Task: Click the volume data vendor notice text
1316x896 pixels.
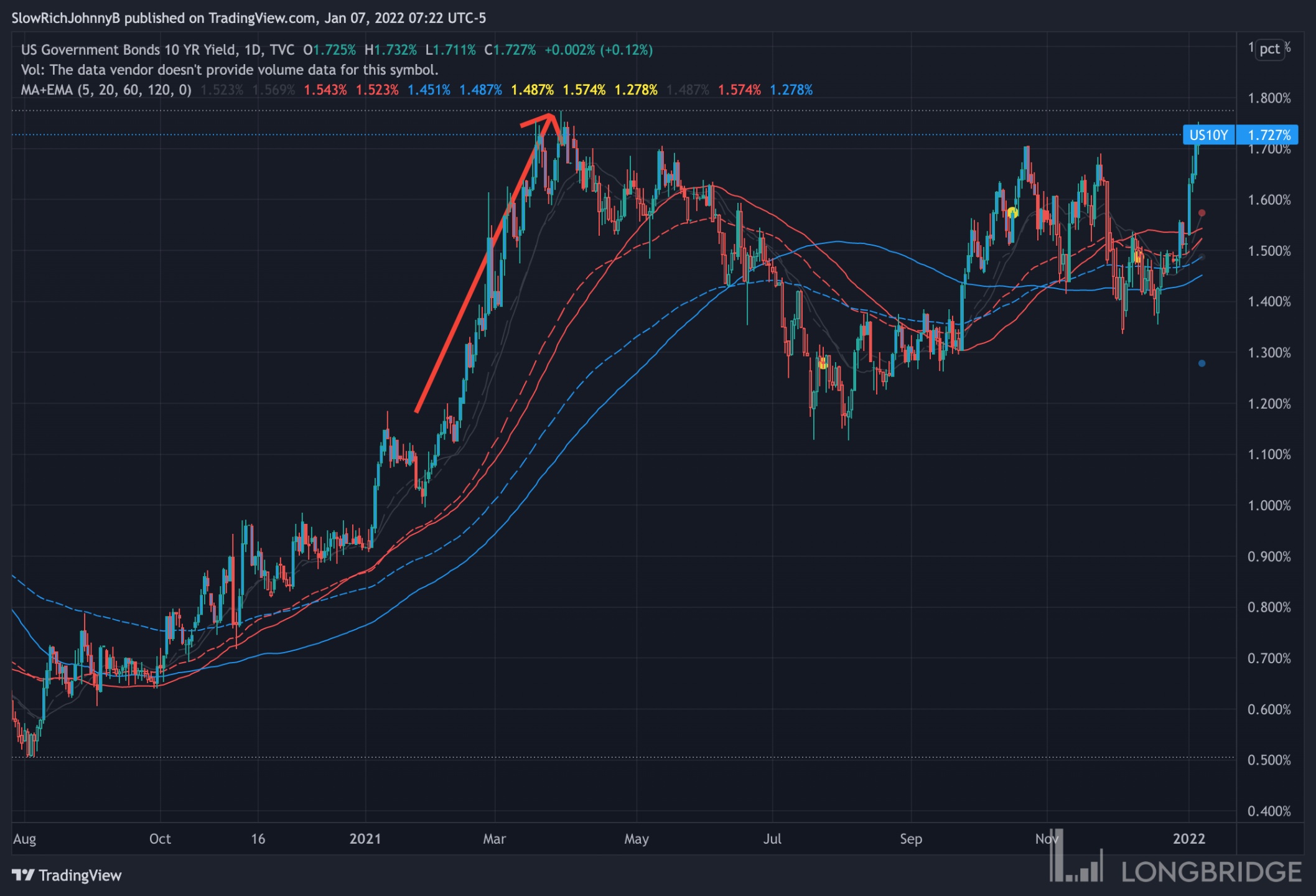Action: pyautogui.click(x=230, y=70)
